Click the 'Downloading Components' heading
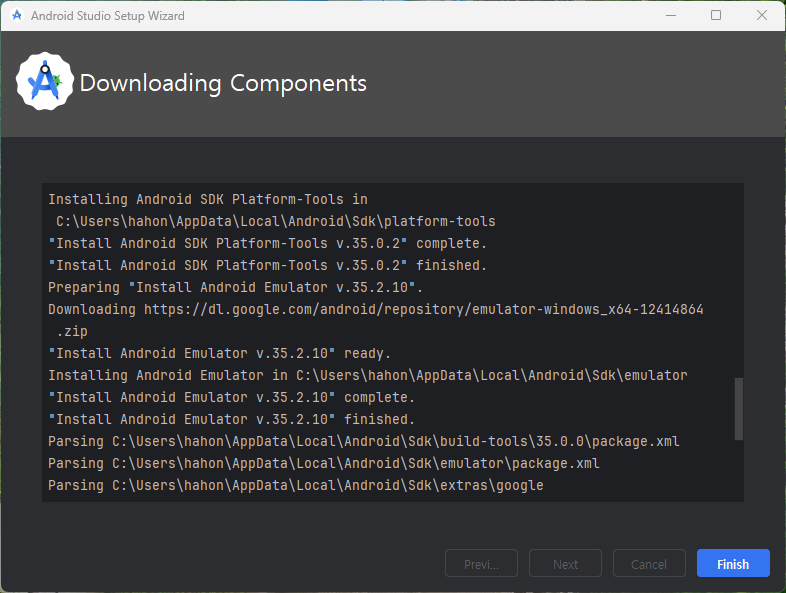786x593 pixels. 223,83
